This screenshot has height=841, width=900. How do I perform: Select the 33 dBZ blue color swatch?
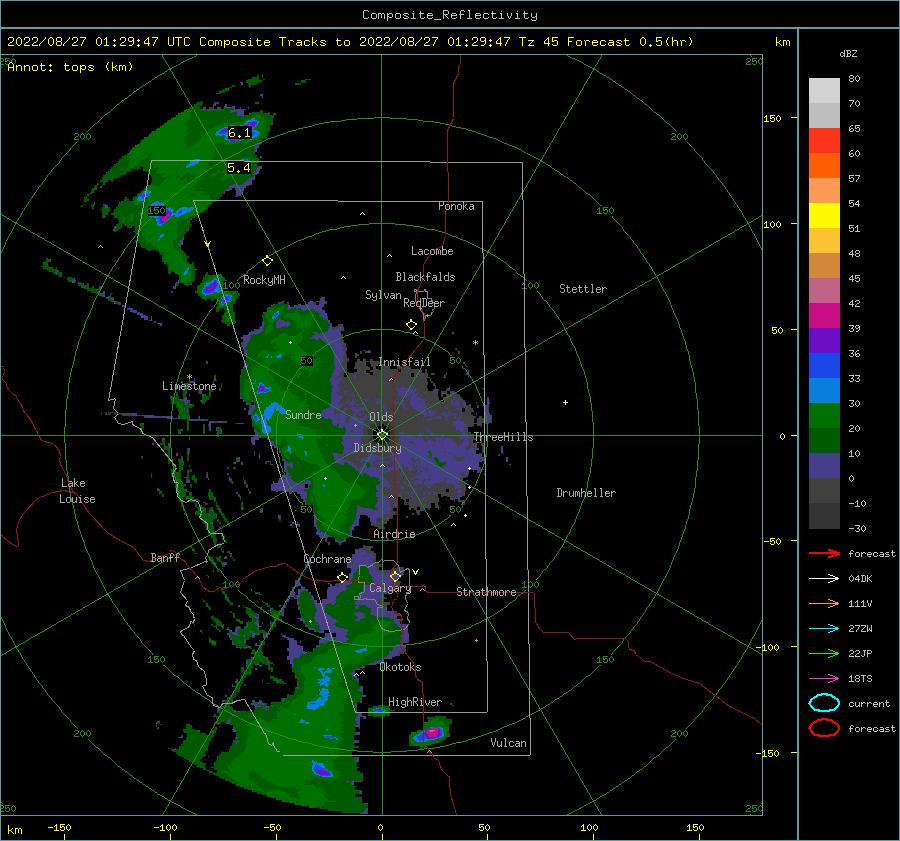(x=824, y=390)
